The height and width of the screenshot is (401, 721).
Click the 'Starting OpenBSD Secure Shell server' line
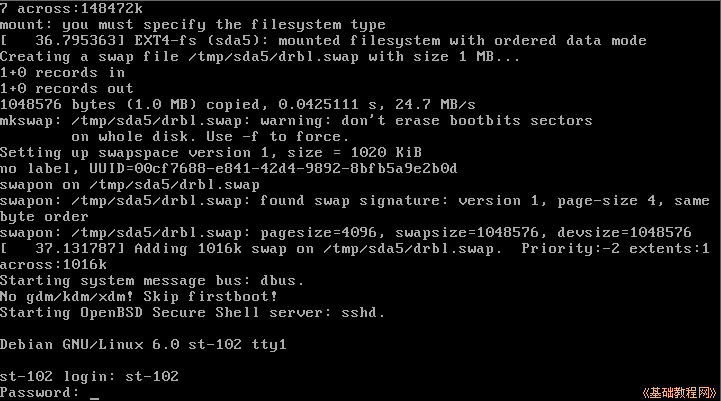(192, 313)
